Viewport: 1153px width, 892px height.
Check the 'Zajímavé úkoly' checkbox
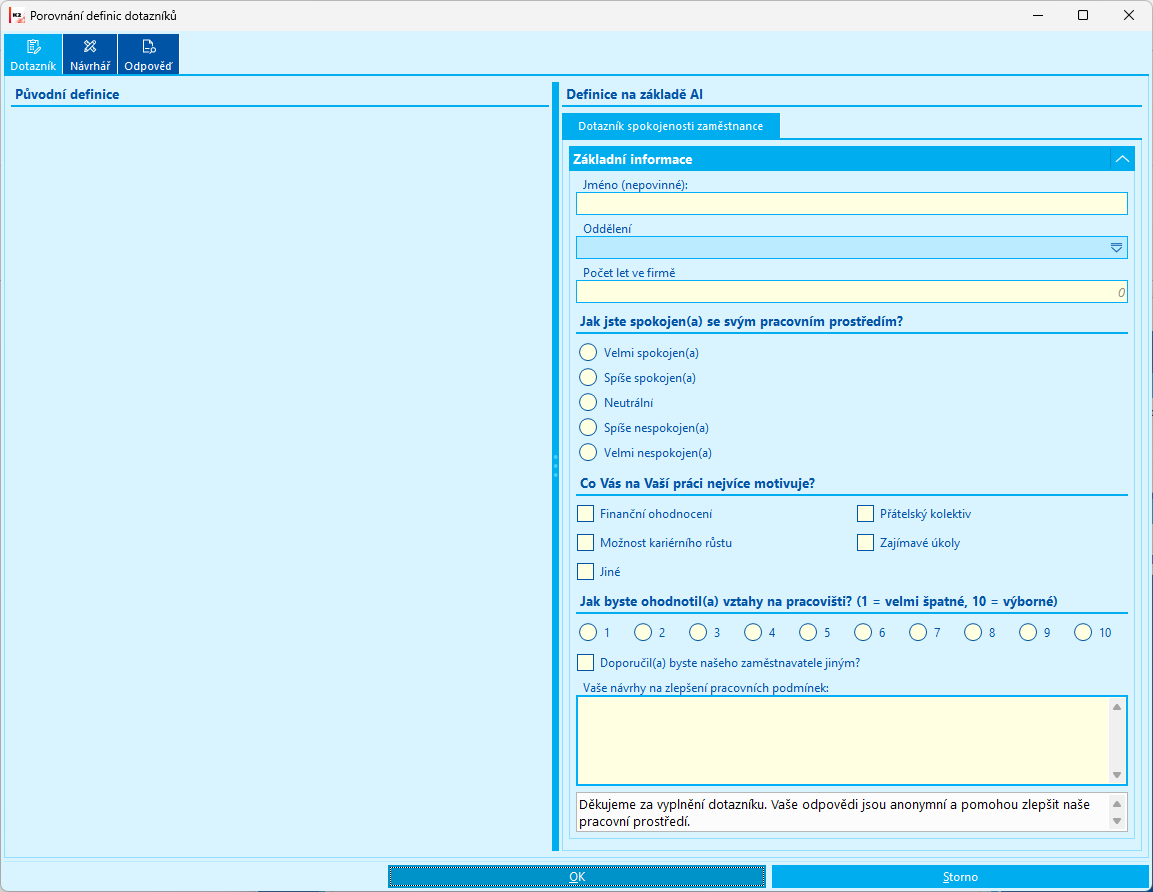point(865,543)
